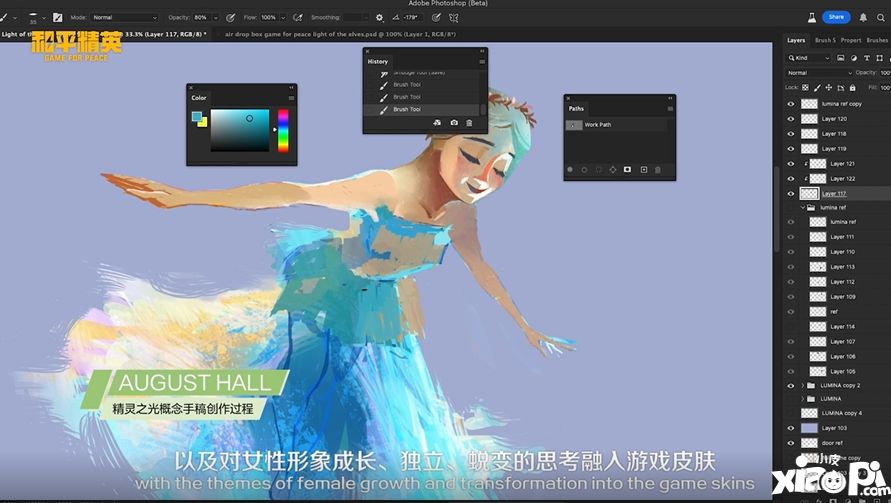Open the History panel menu
The height and width of the screenshot is (503, 891).
tap(482, 61)
